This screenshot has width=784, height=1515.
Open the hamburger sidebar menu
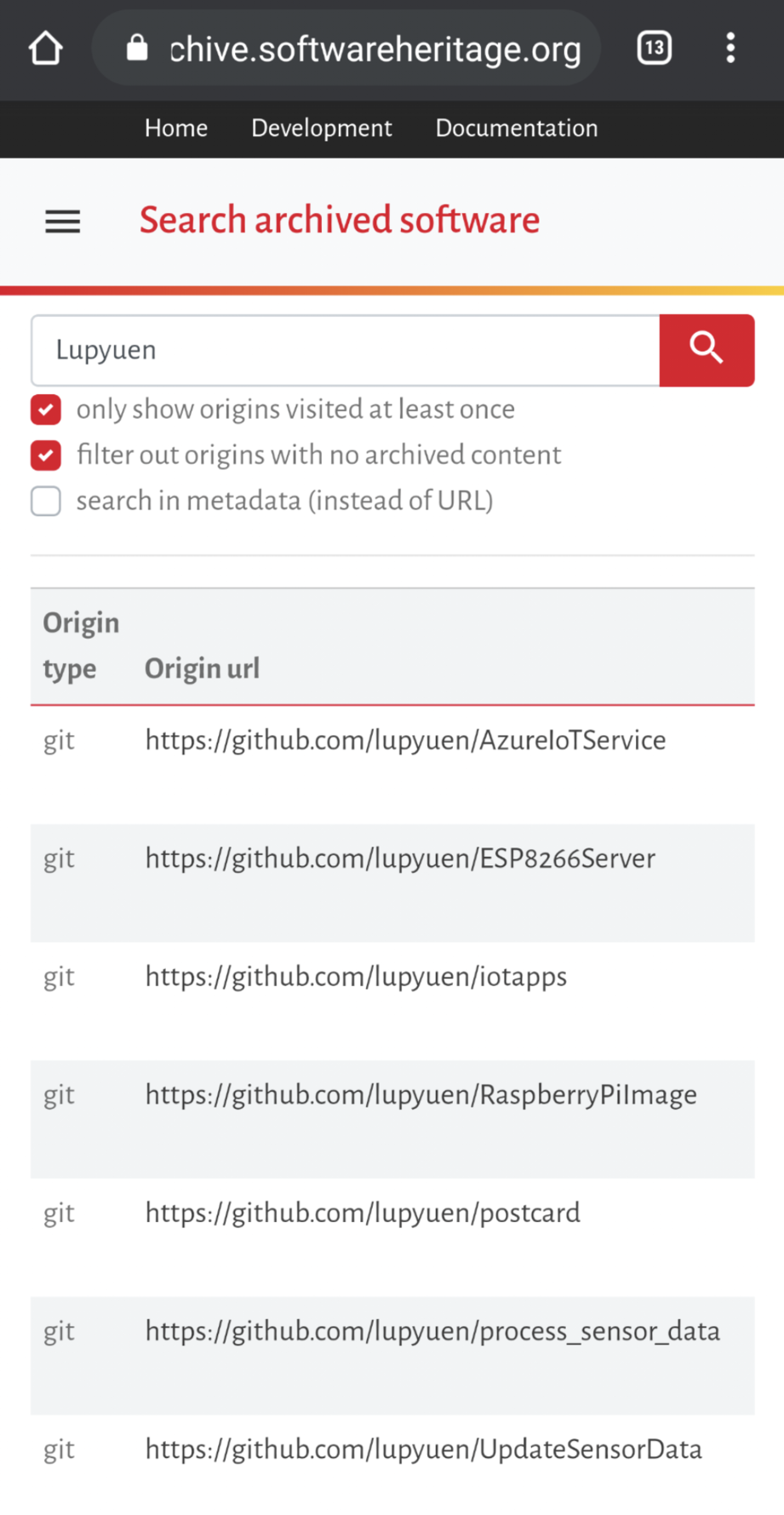(63, 222)
